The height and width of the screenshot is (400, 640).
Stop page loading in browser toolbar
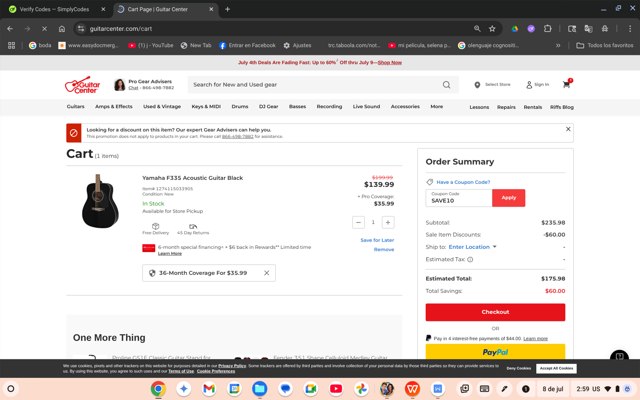pyautogui.click(x=44, y=29)
